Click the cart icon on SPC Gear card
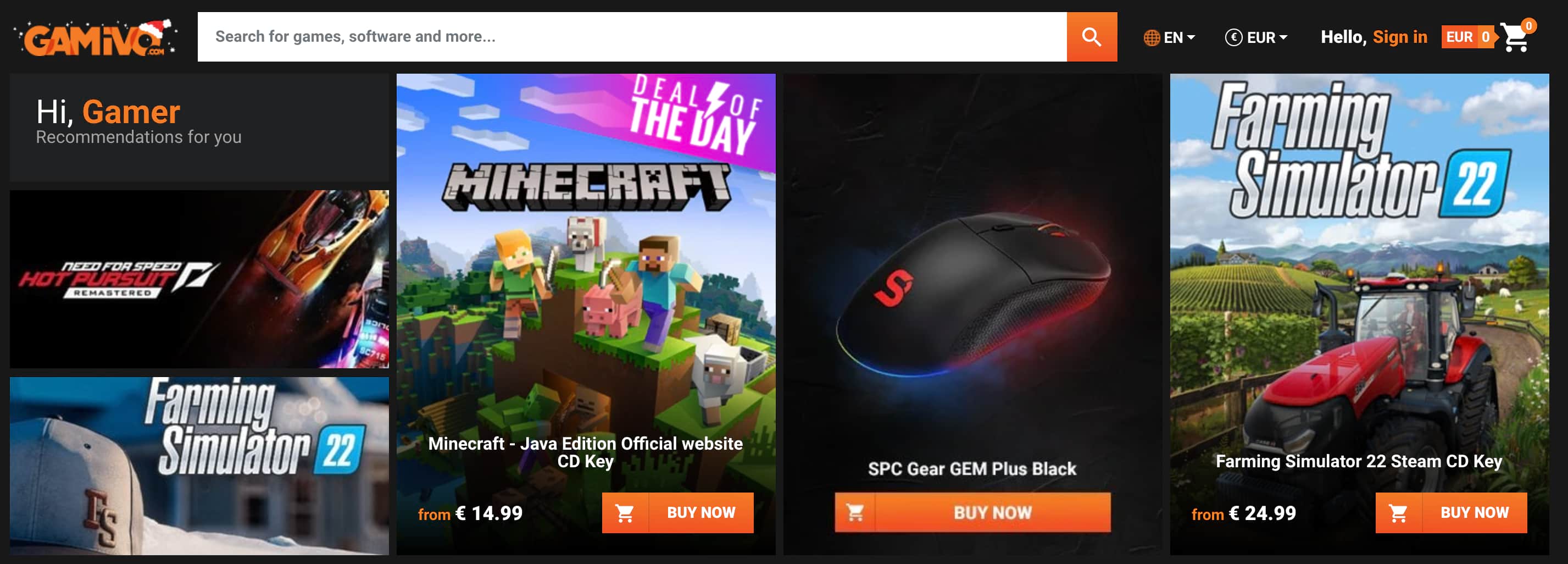 (855, 513)
